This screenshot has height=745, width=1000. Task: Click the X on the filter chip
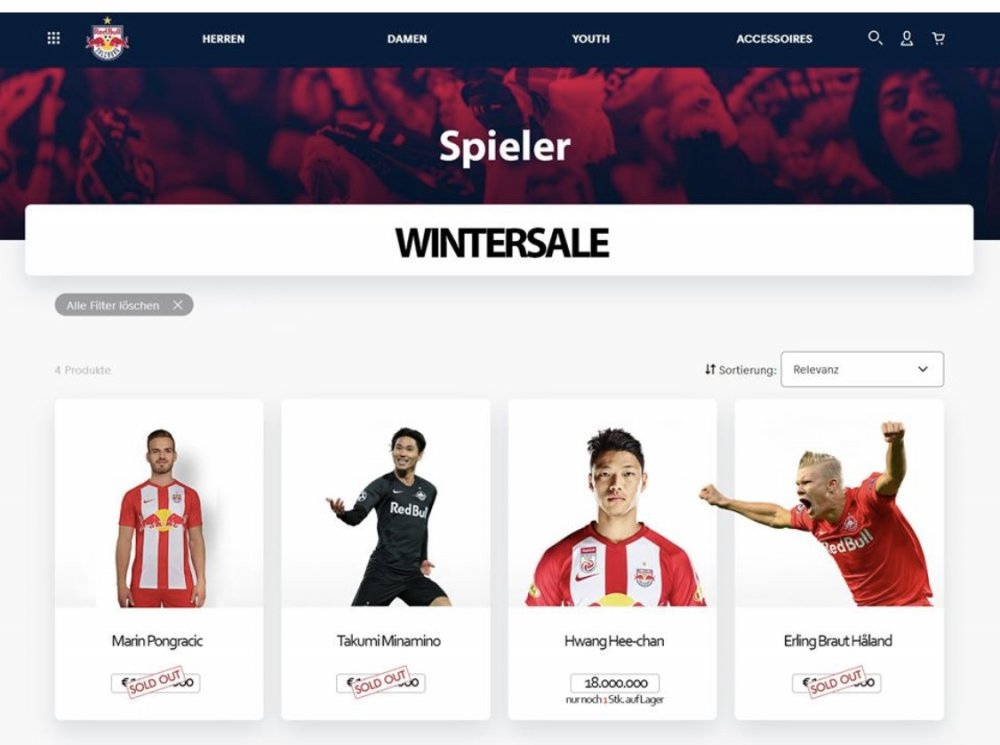click(178, 305)
